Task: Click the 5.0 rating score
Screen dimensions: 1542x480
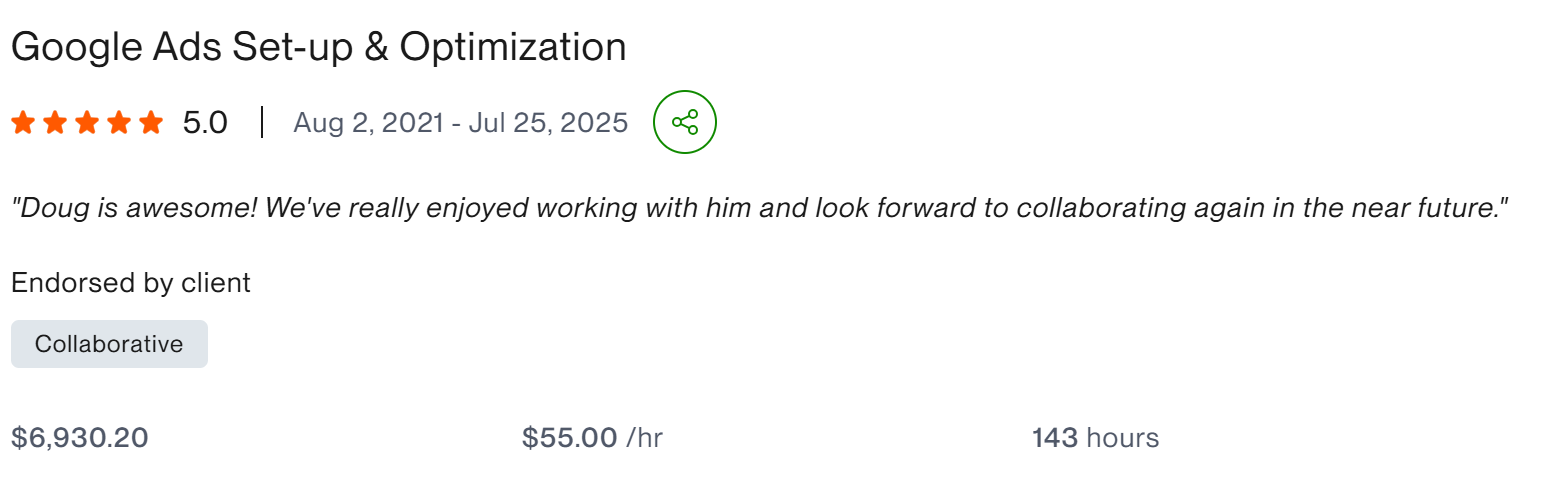Action: 205,123
